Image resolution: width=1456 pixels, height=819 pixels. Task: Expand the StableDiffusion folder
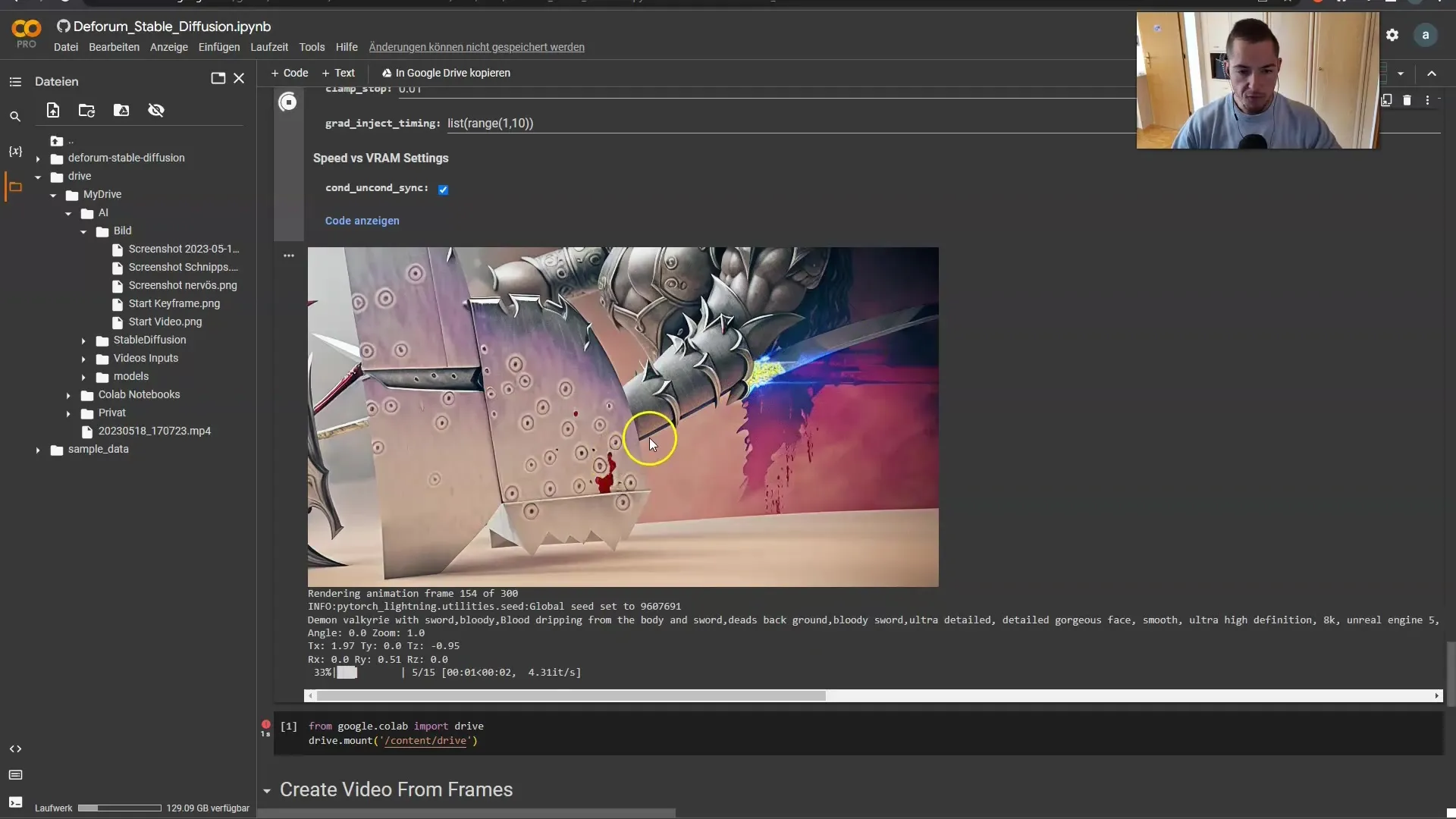pos(83,340)
